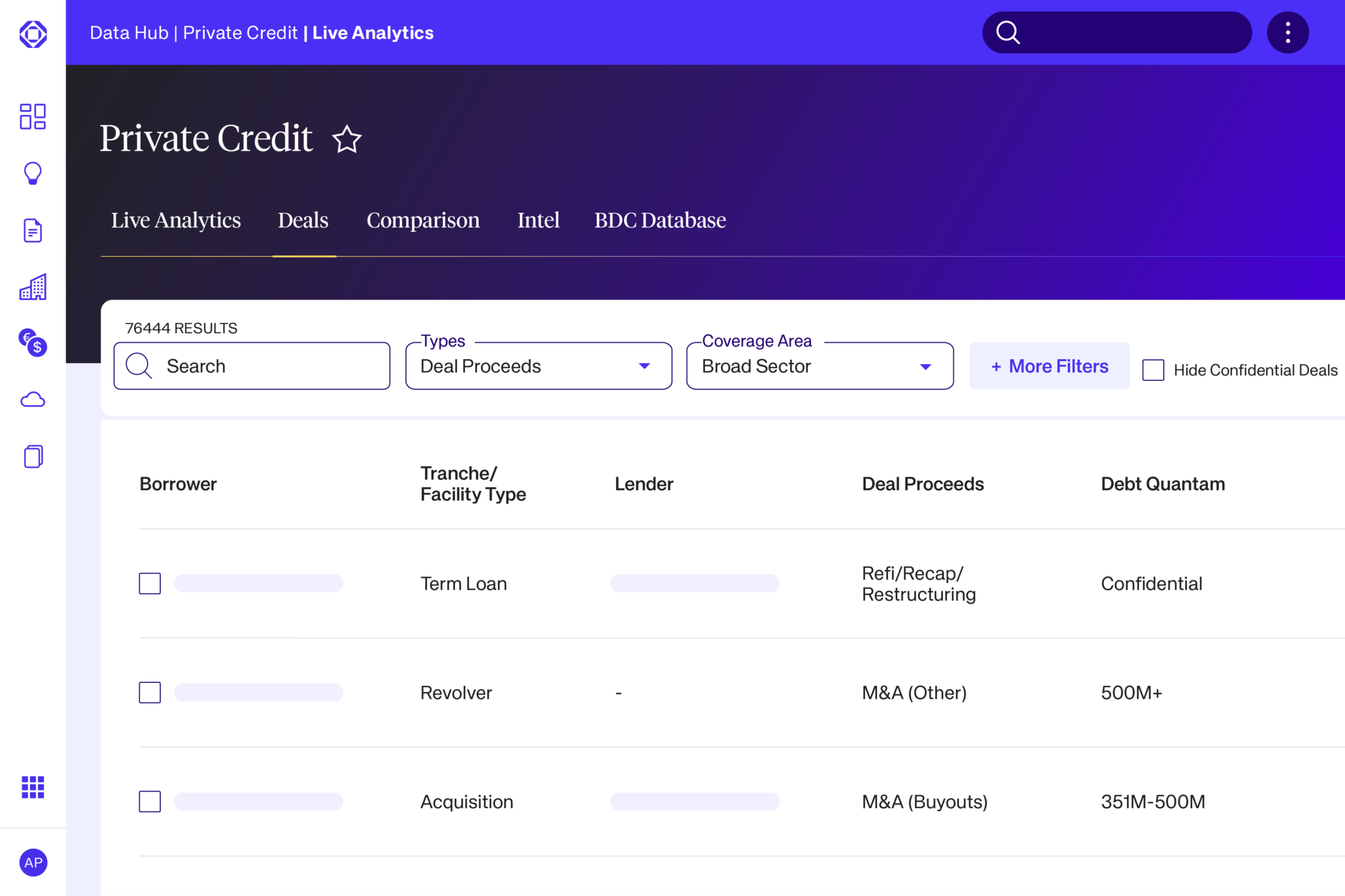Click the app logo icon in the sidebar
Screen dimensions: 1345x896
(33, 34)
